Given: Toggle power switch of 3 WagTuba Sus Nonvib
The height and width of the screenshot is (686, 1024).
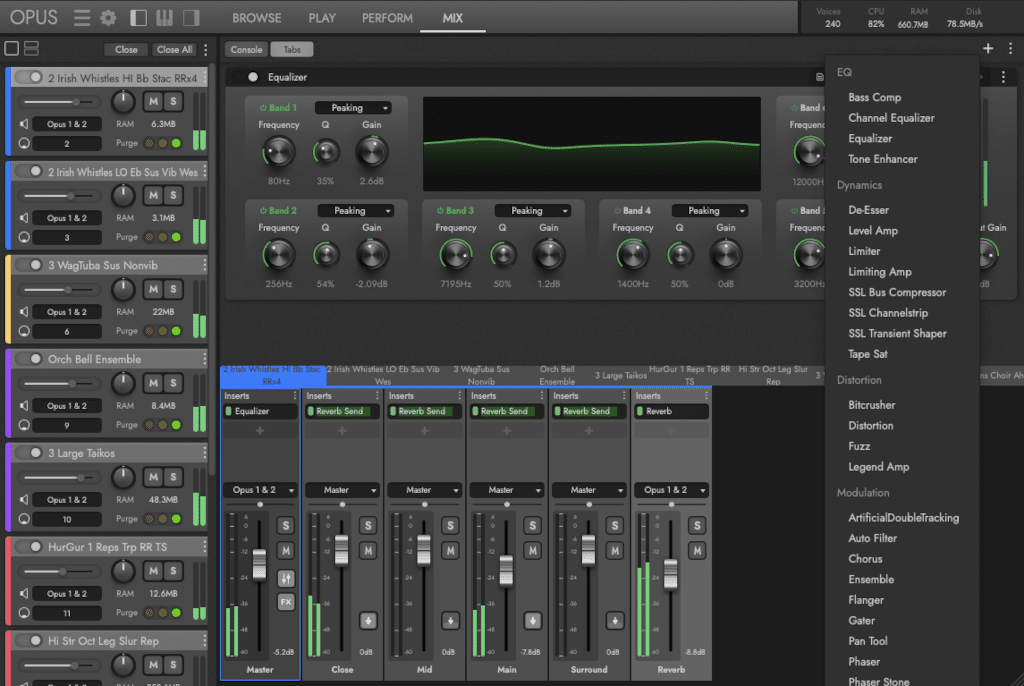Looking at the screenshot, I should (29, 265).
